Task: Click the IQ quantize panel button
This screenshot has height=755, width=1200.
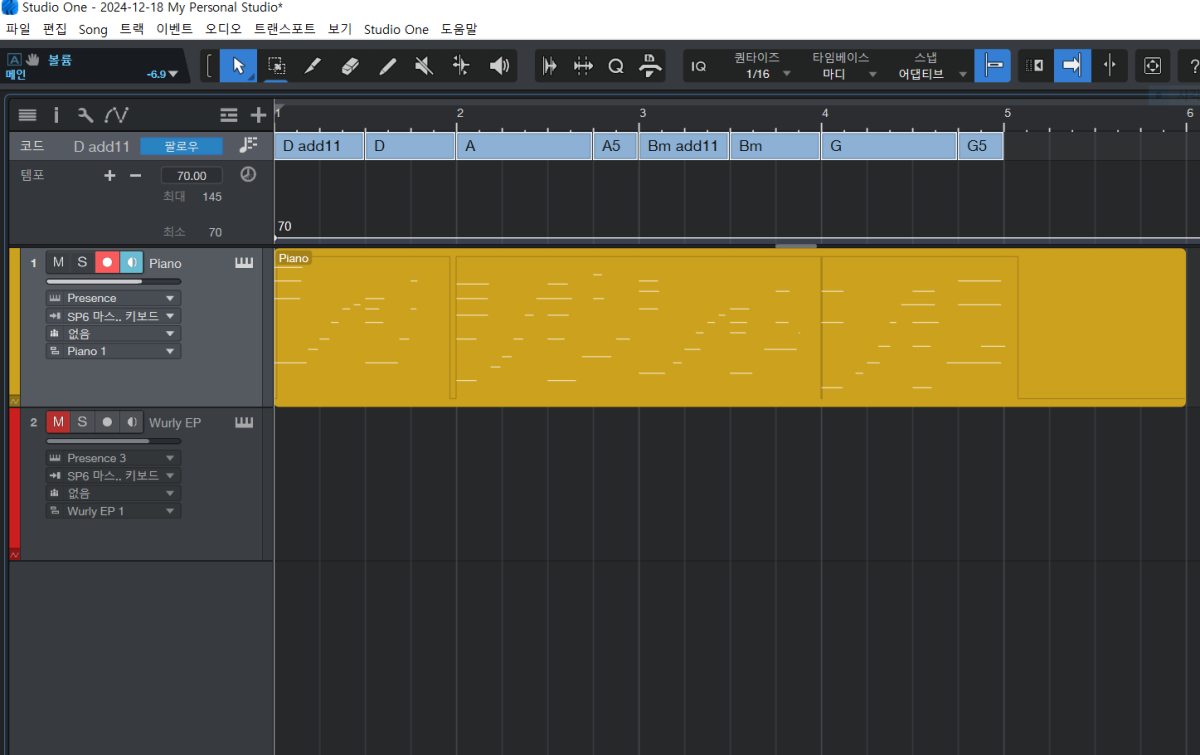Action: click(x=699, y=66)
